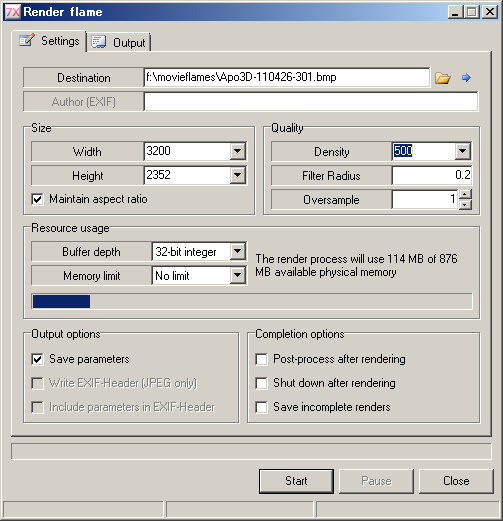503x521 pixels.
Task: Increase Oversample with the up arrow
Action: (465, 194)
